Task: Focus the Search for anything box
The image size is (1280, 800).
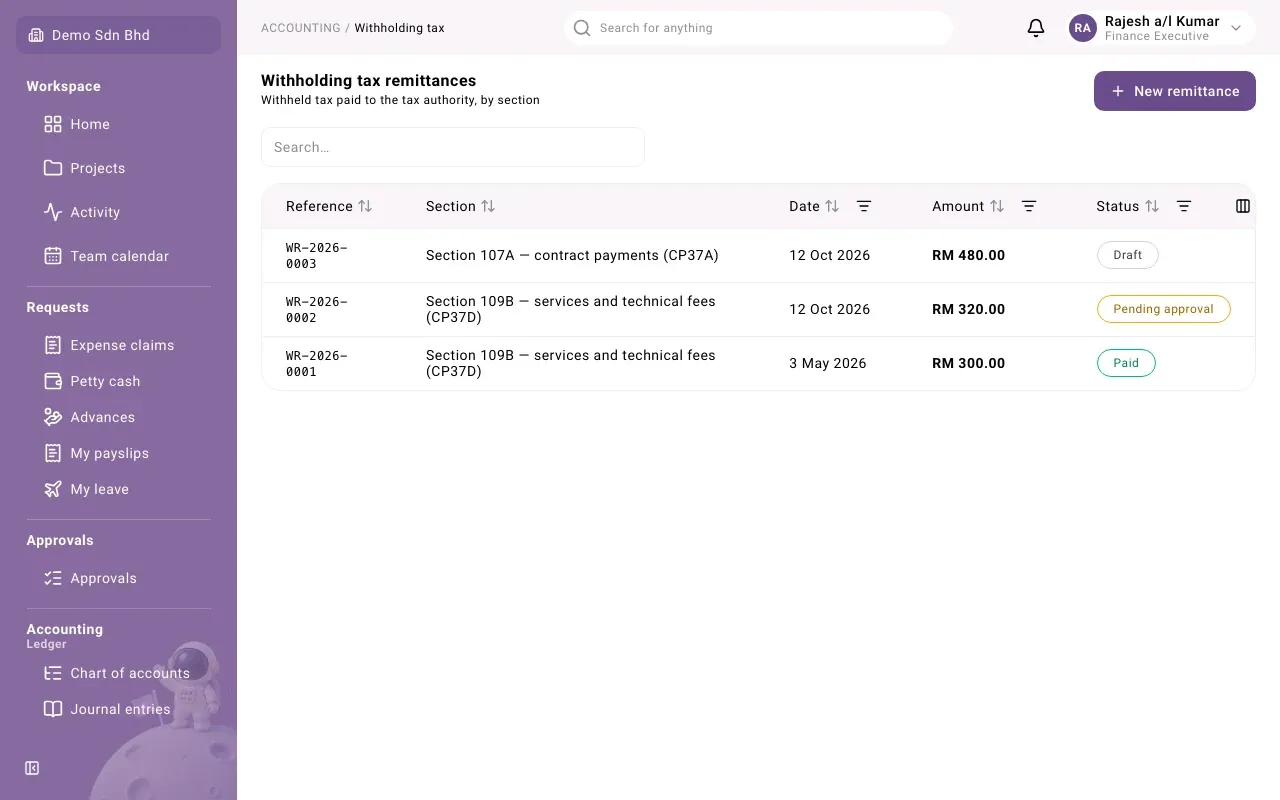Action: tap(758, 28)
